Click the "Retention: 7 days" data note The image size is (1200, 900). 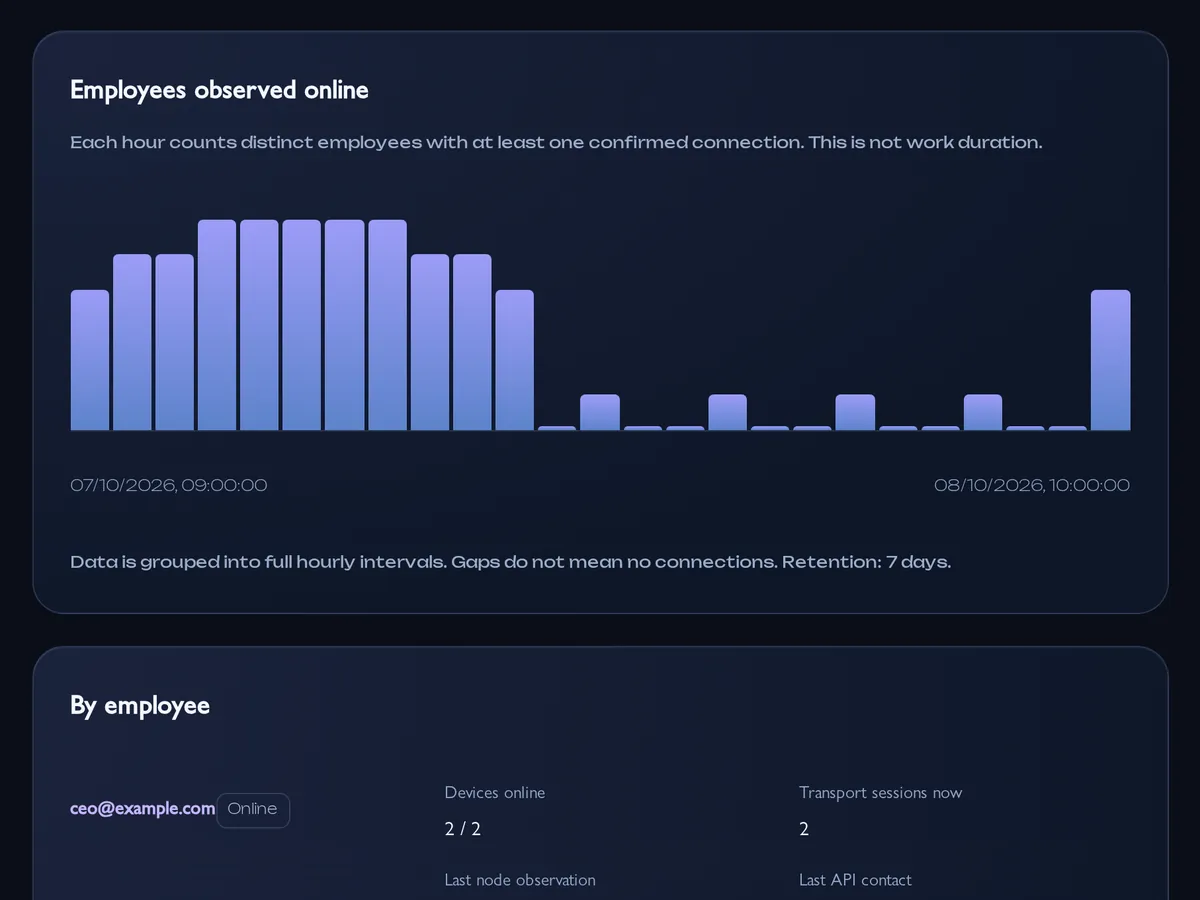(x=510, y=562)
